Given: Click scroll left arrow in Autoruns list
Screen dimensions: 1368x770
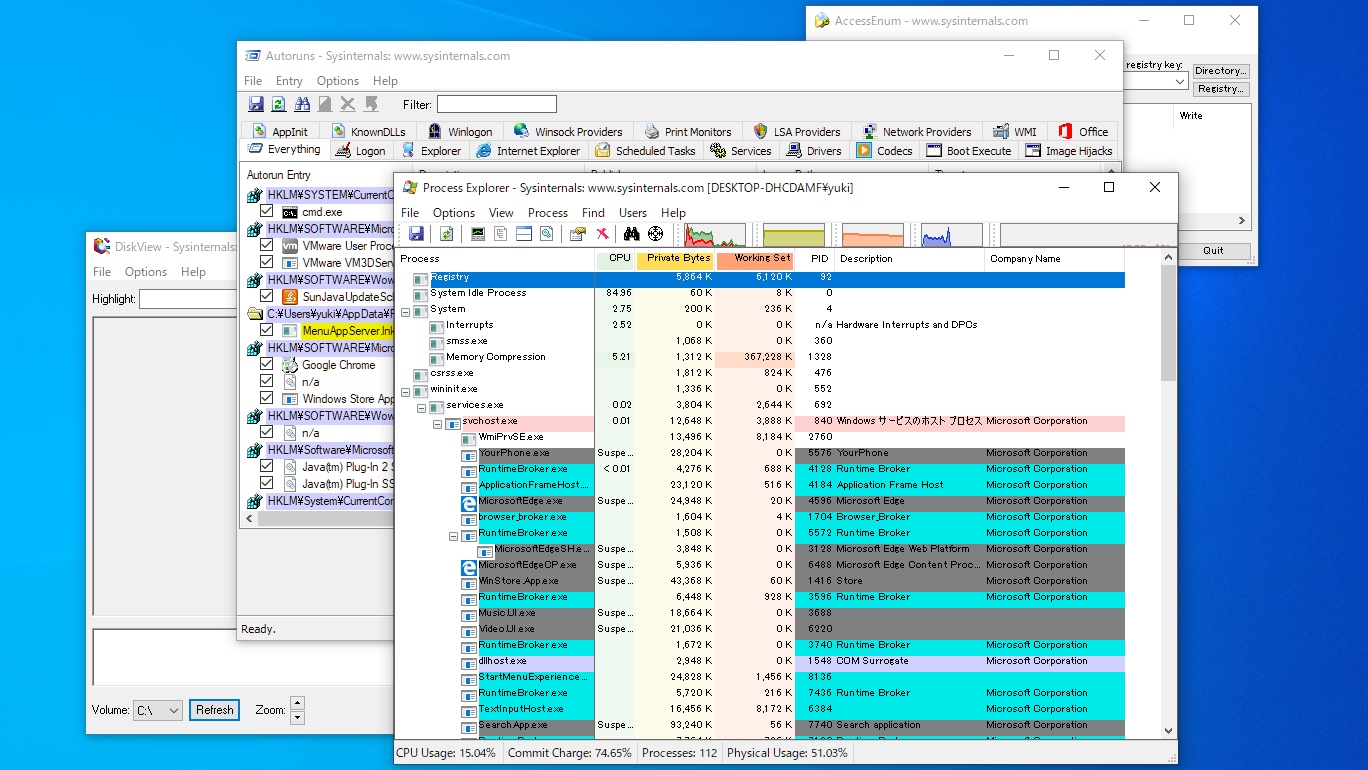Looking at the screenshot, I should [x=250, y=519].
